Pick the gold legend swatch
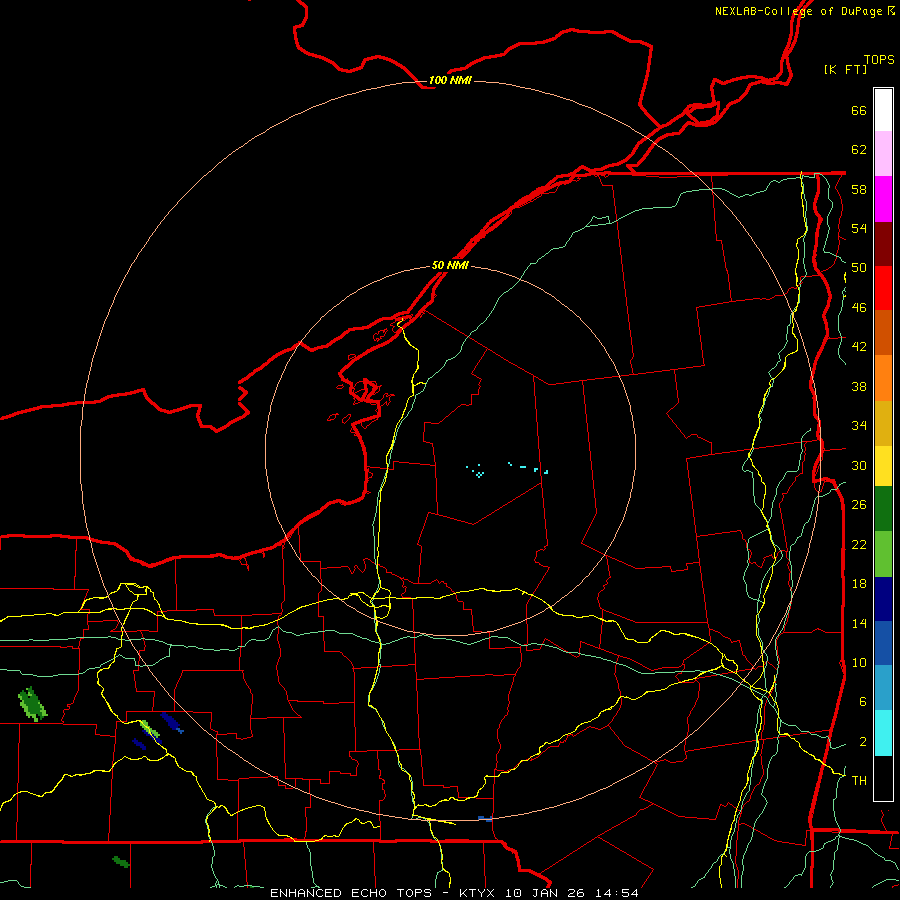 (883, 423)
